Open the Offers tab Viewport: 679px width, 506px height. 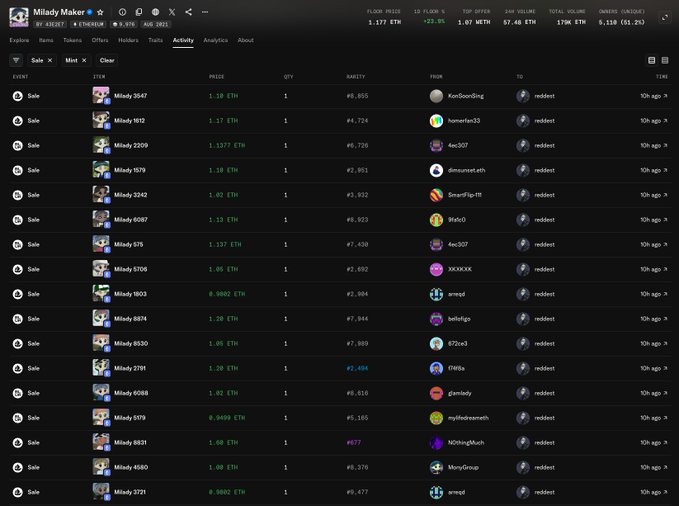pyautogui.click(x=100, y=40)
